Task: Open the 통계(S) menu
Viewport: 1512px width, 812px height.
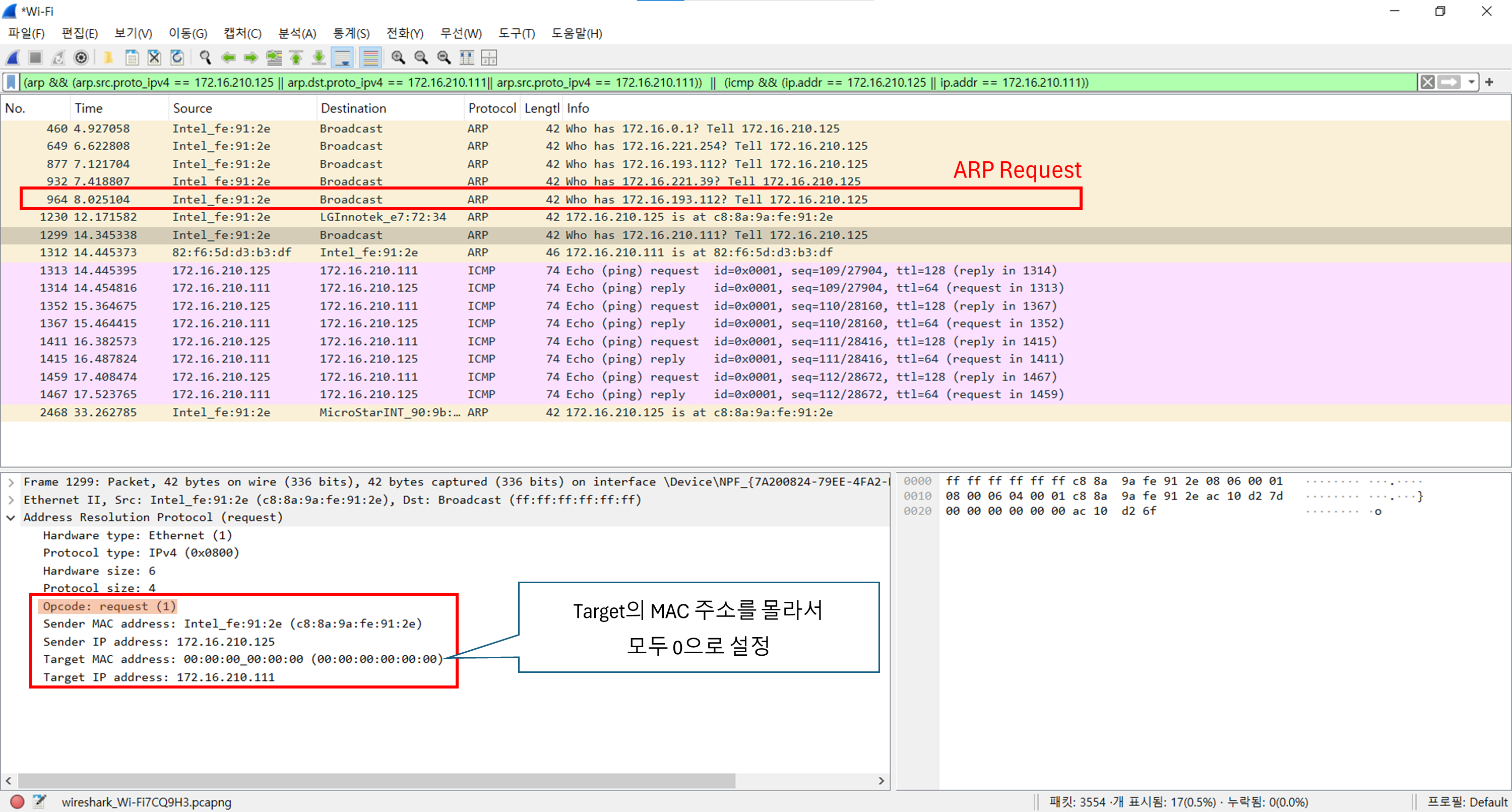Action: (x=351, y=33)
